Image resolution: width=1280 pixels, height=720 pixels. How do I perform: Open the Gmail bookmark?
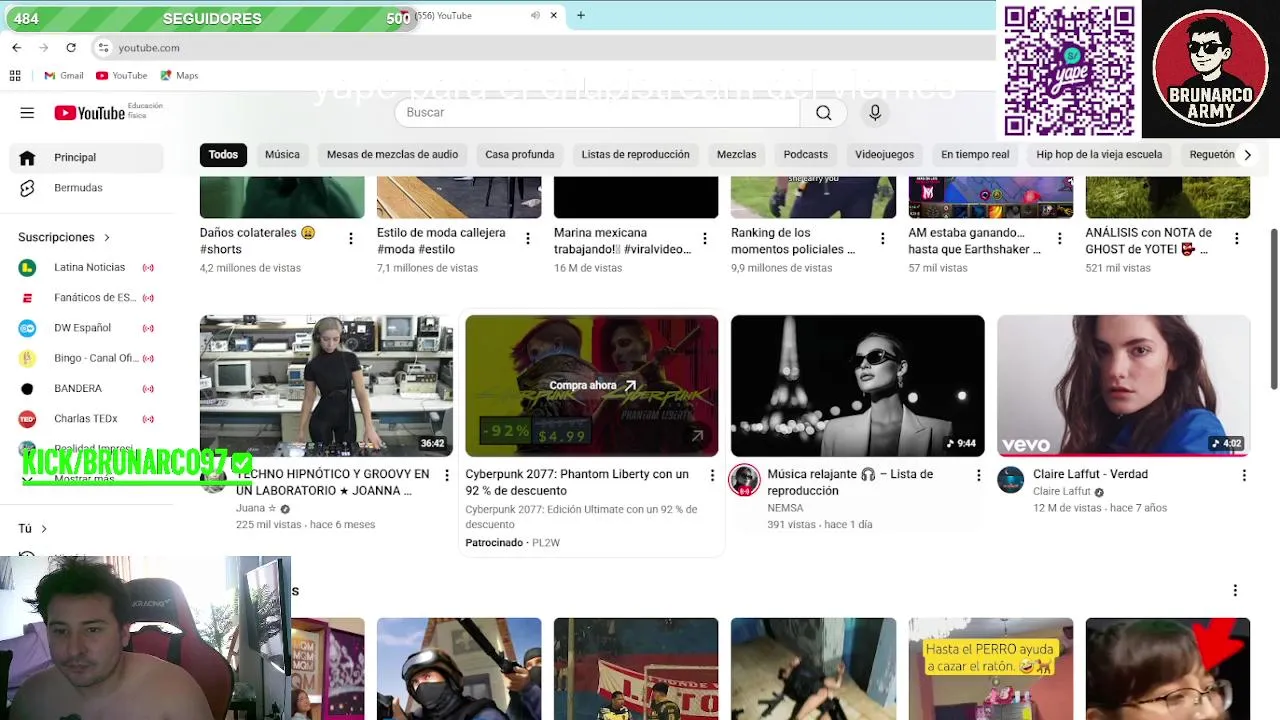(63, 76)
